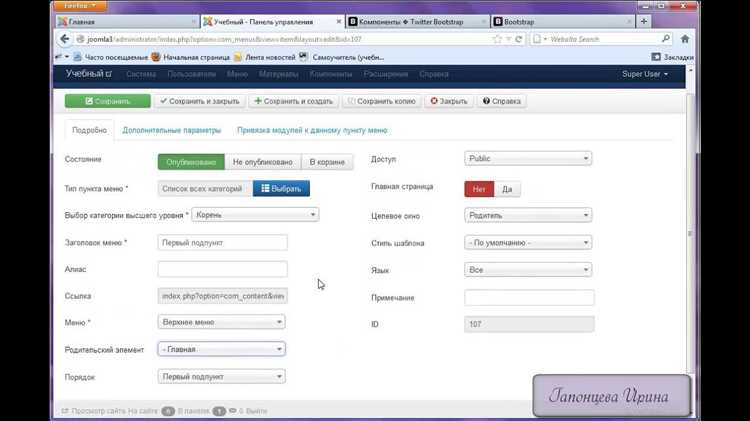Click the reload page icon
The image size is (750, 421).
pos(518,39)
